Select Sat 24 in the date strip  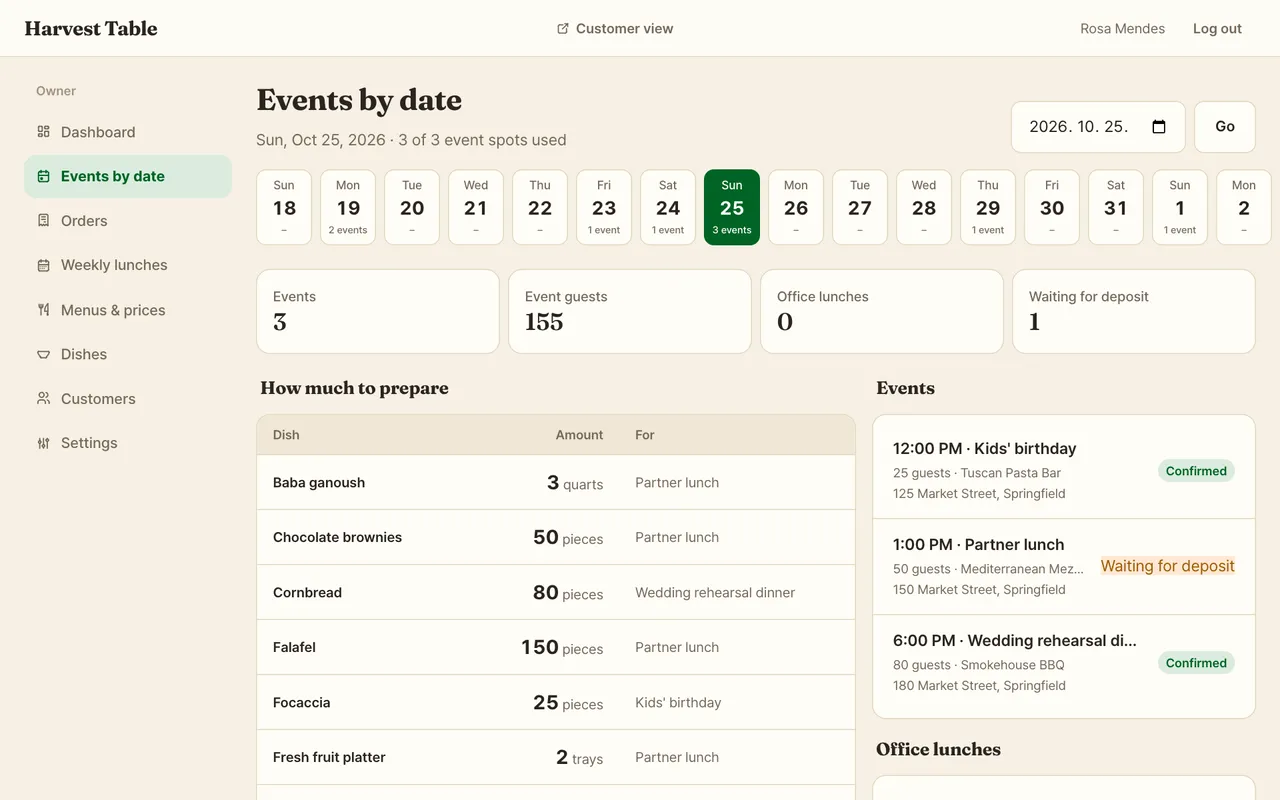point(668,207)
